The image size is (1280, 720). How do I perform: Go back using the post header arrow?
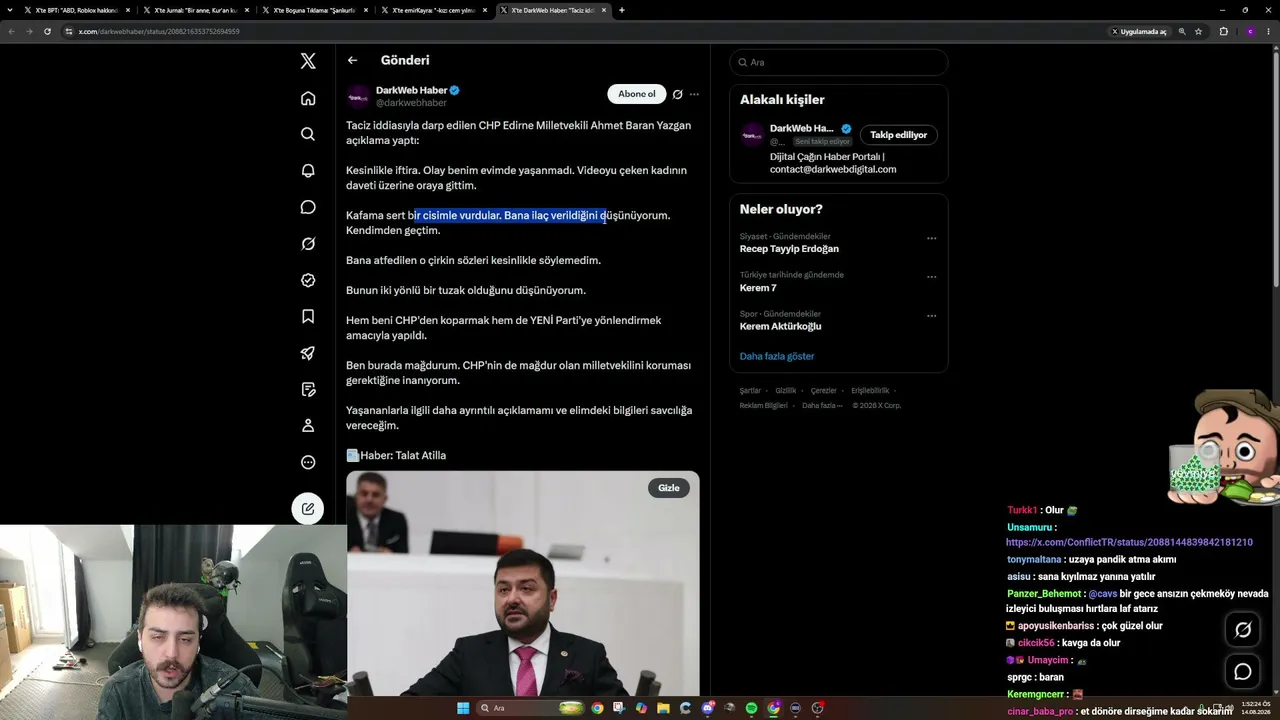point(352,61)
